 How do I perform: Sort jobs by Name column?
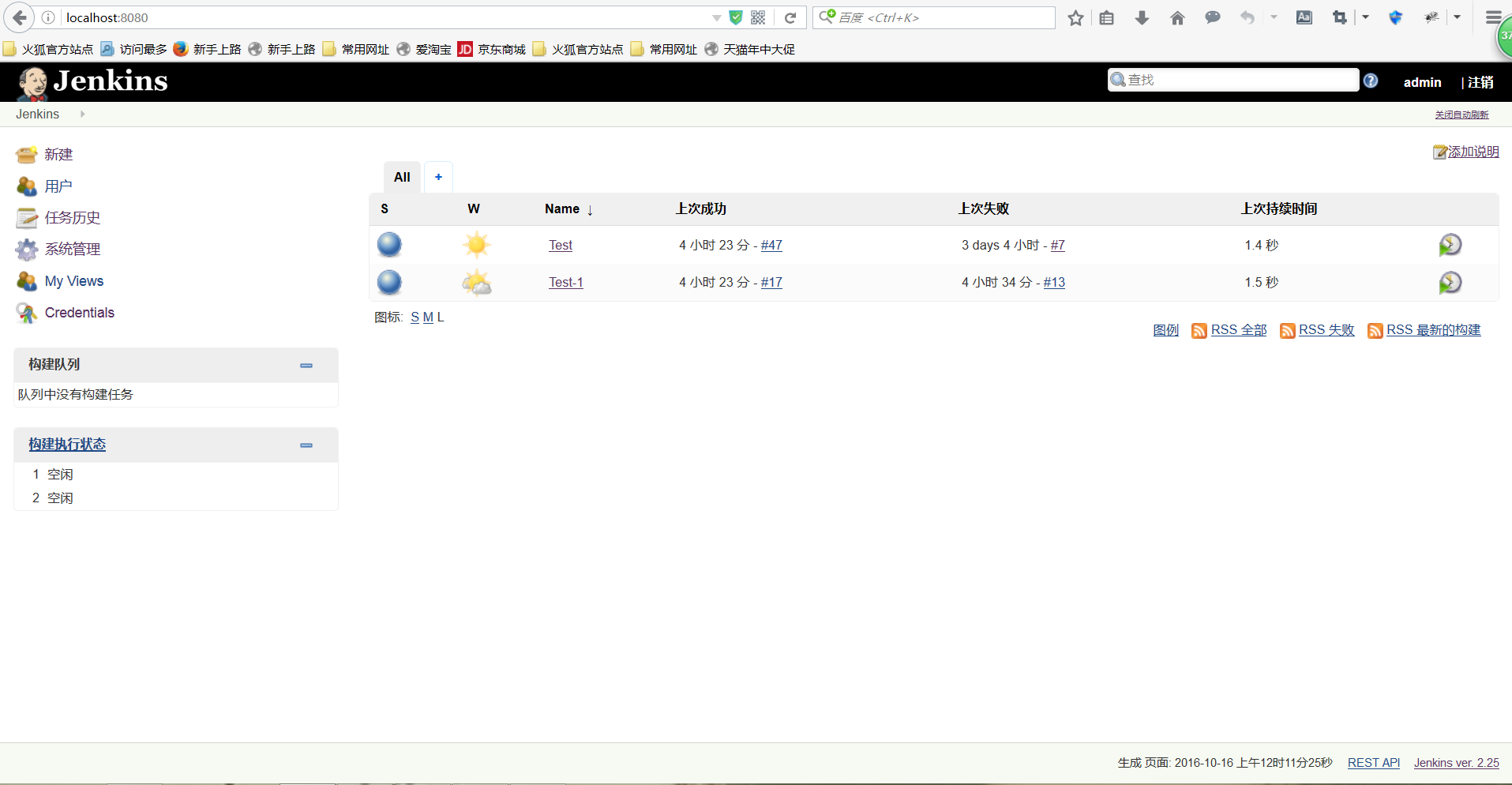(x=568, y=208)
